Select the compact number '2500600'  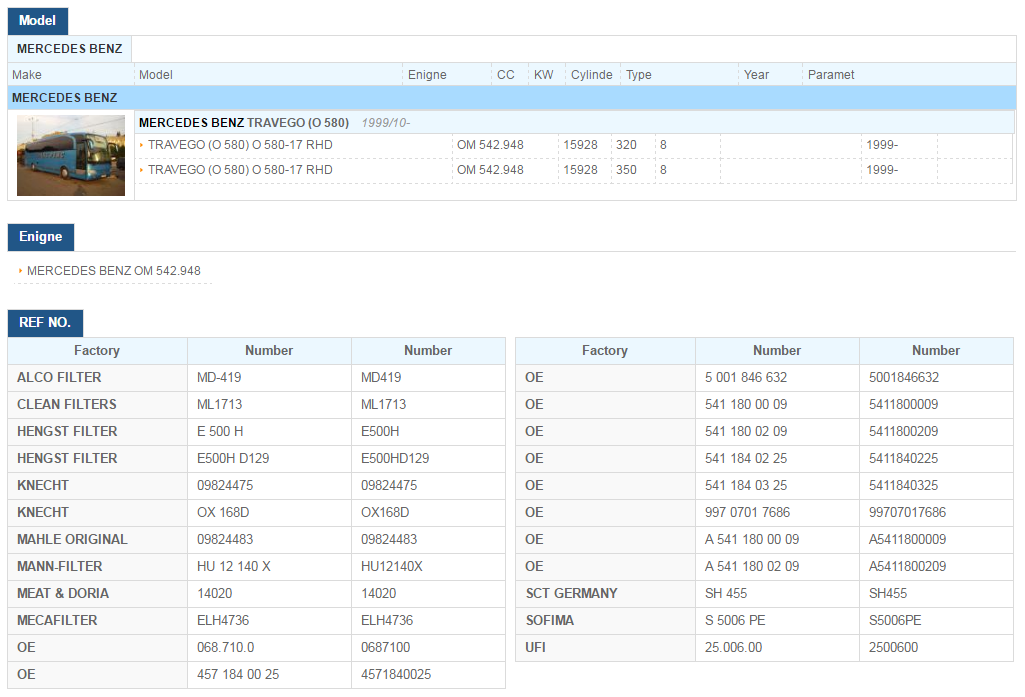[x=894, y=647]
